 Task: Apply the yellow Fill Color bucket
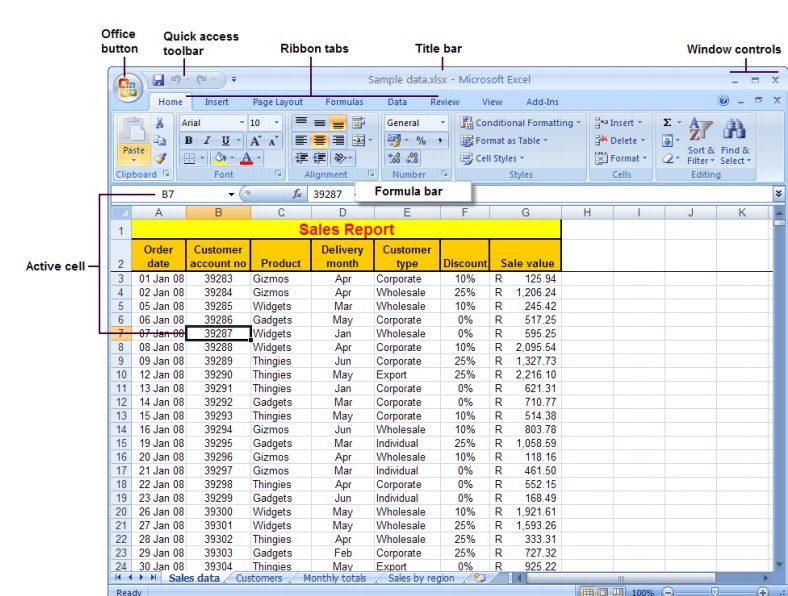coord(220,159)
